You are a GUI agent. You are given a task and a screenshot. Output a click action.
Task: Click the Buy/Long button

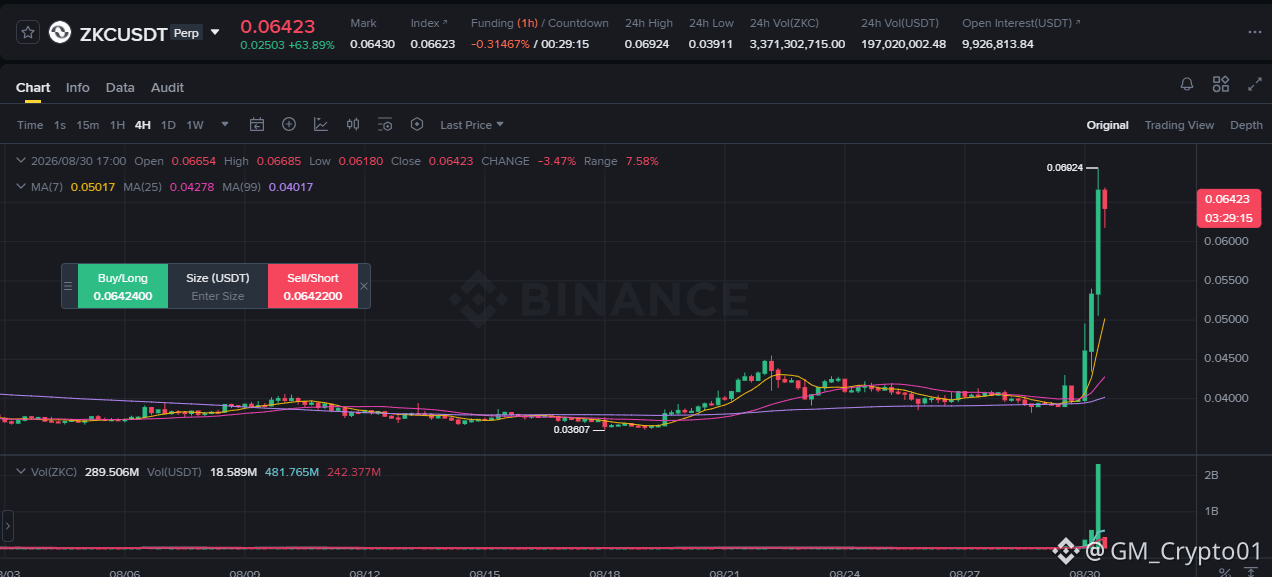123,286
